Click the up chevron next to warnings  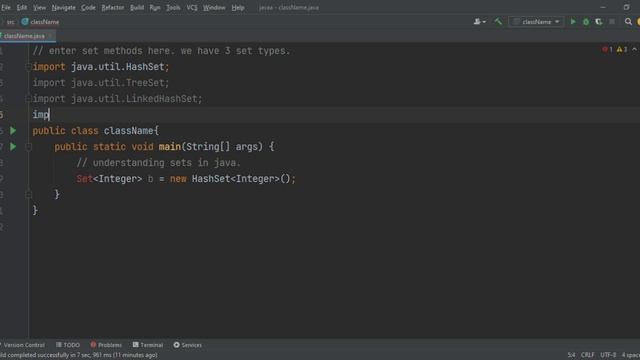coord(635,49)
